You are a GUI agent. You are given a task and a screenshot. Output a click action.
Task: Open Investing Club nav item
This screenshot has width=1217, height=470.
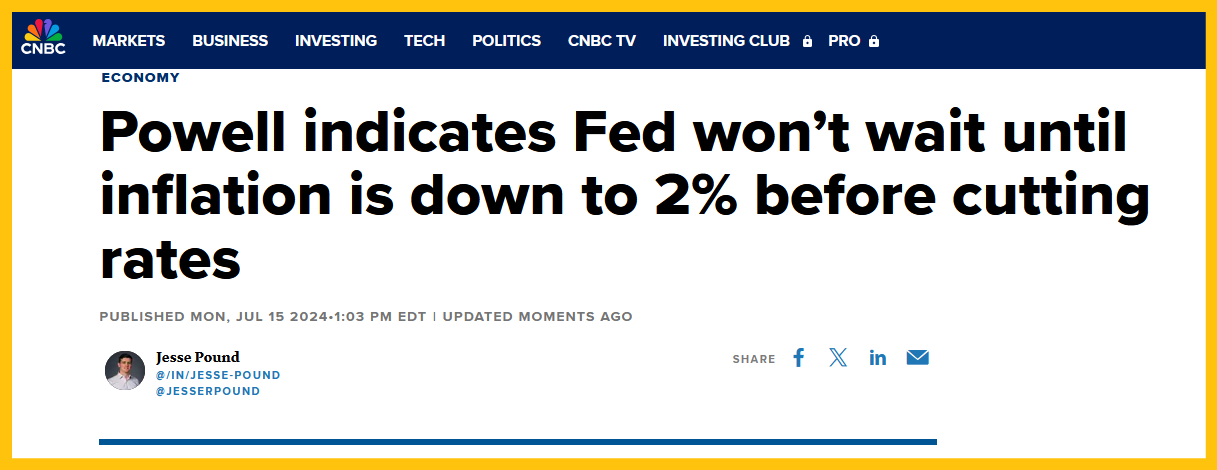pos(726,41)
